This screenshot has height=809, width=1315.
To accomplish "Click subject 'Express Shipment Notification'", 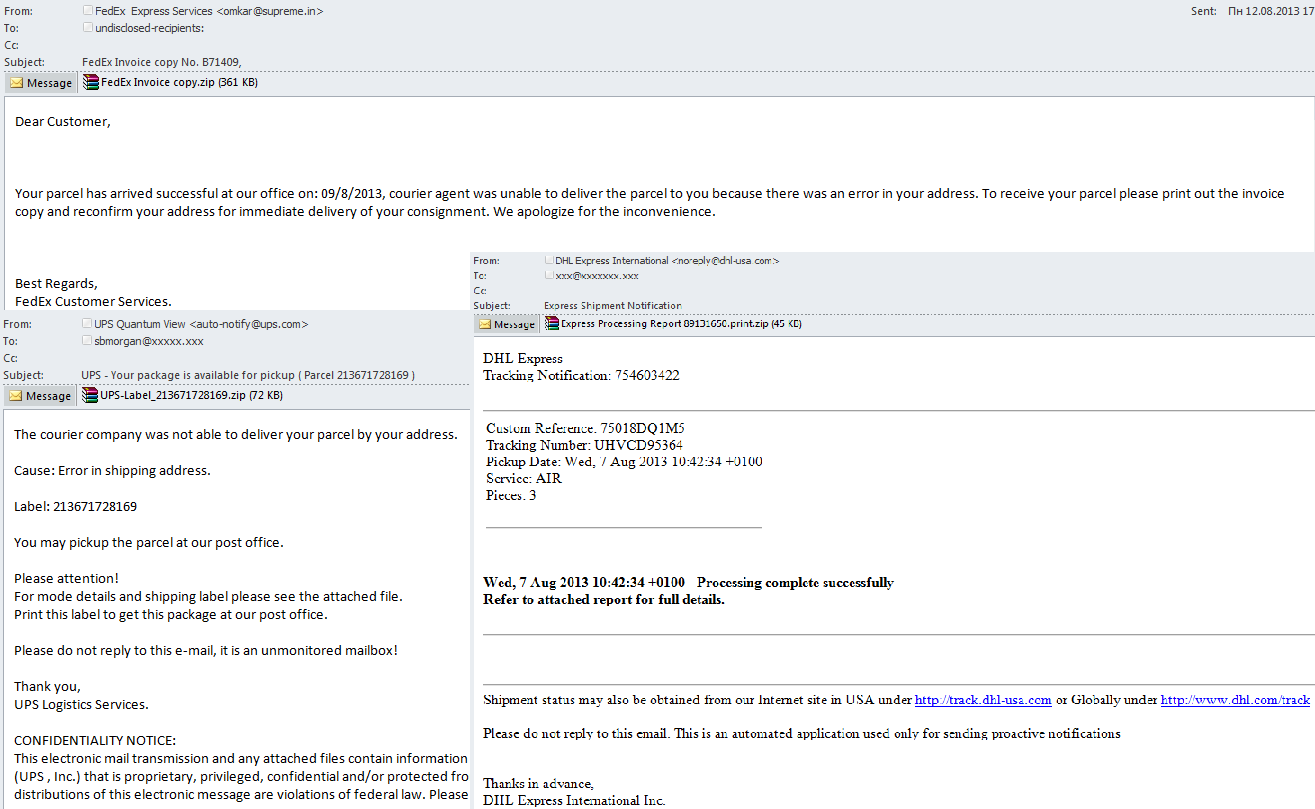I will [x=613, y=306].
